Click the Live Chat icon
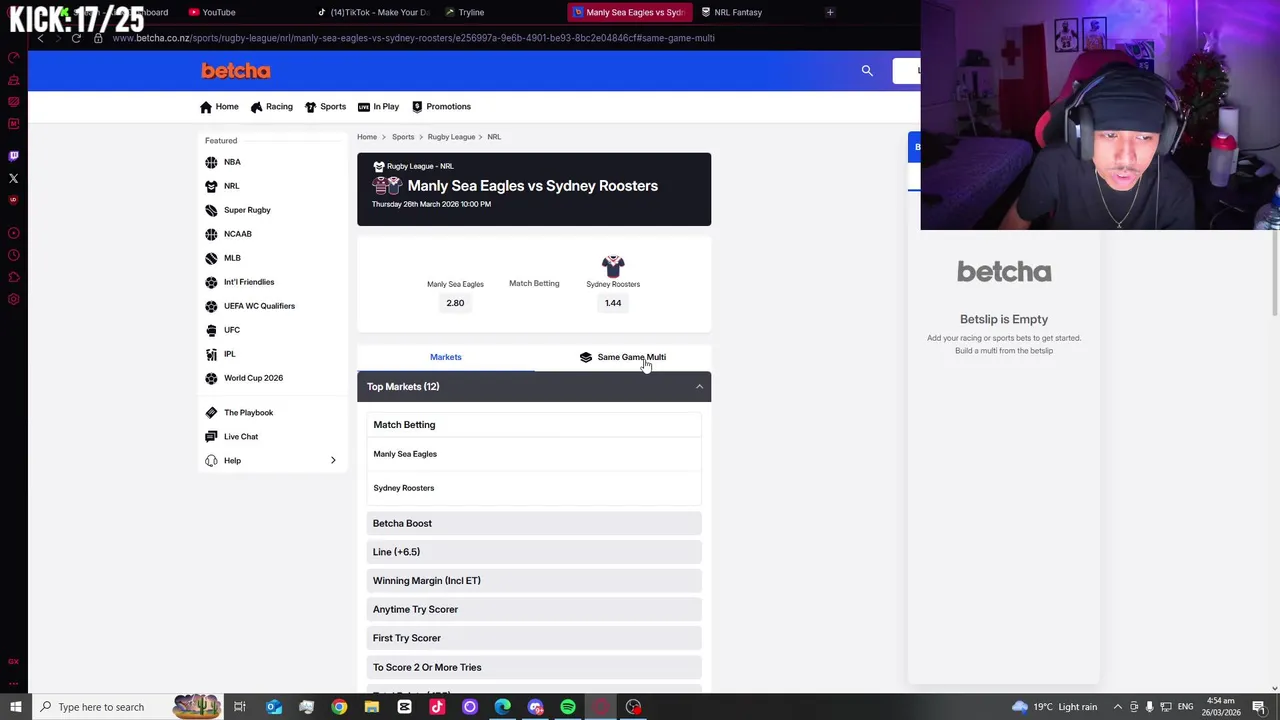This screenshot has width=1280, height=720. click(211, 436)
